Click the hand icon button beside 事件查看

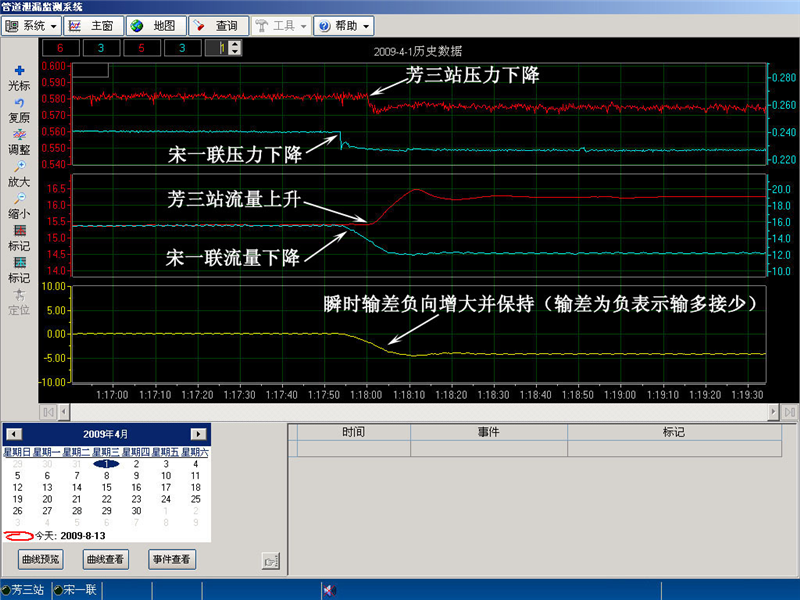click(x=269, y=560)
